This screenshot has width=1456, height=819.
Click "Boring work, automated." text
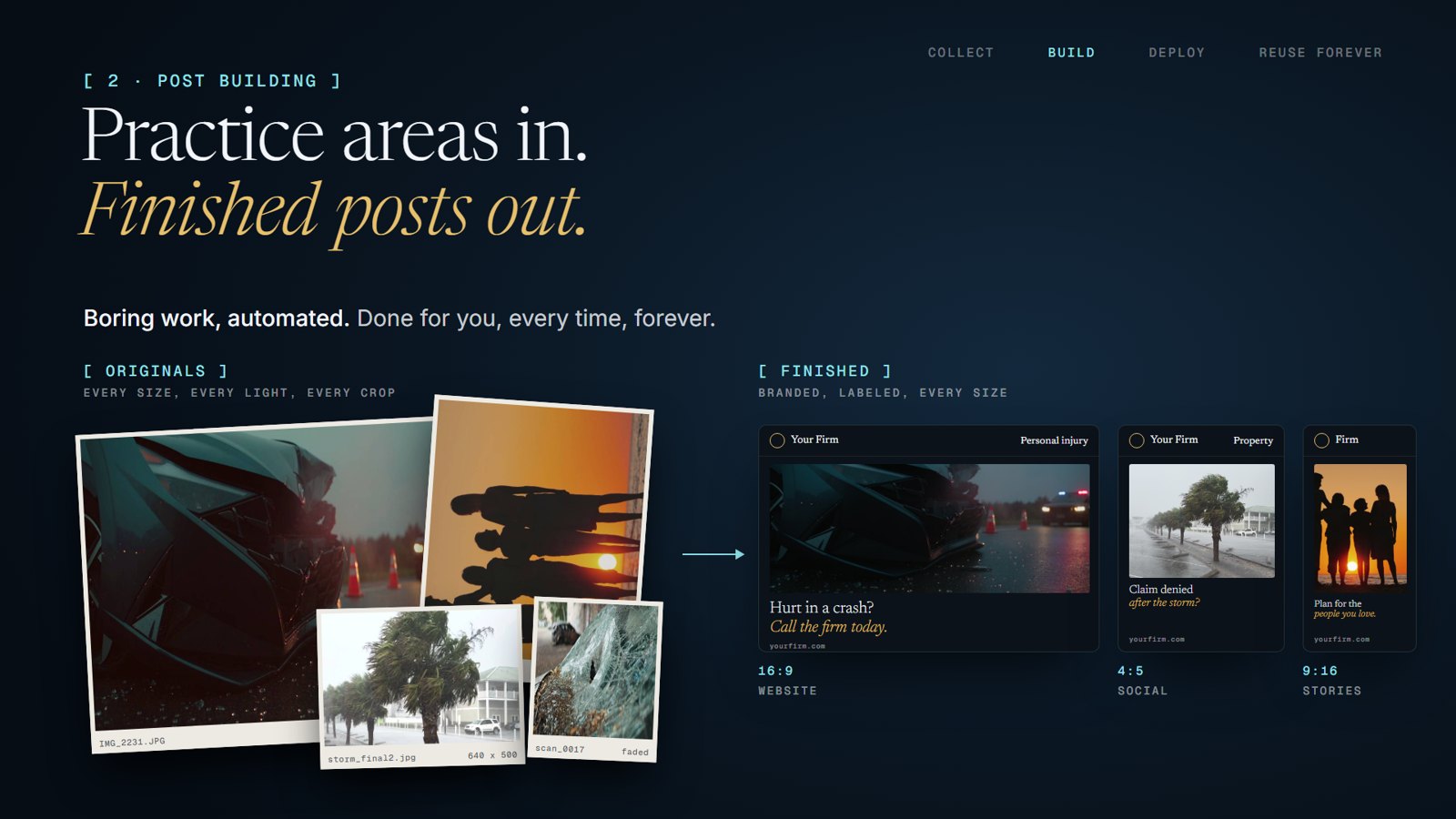coord(217,318)
